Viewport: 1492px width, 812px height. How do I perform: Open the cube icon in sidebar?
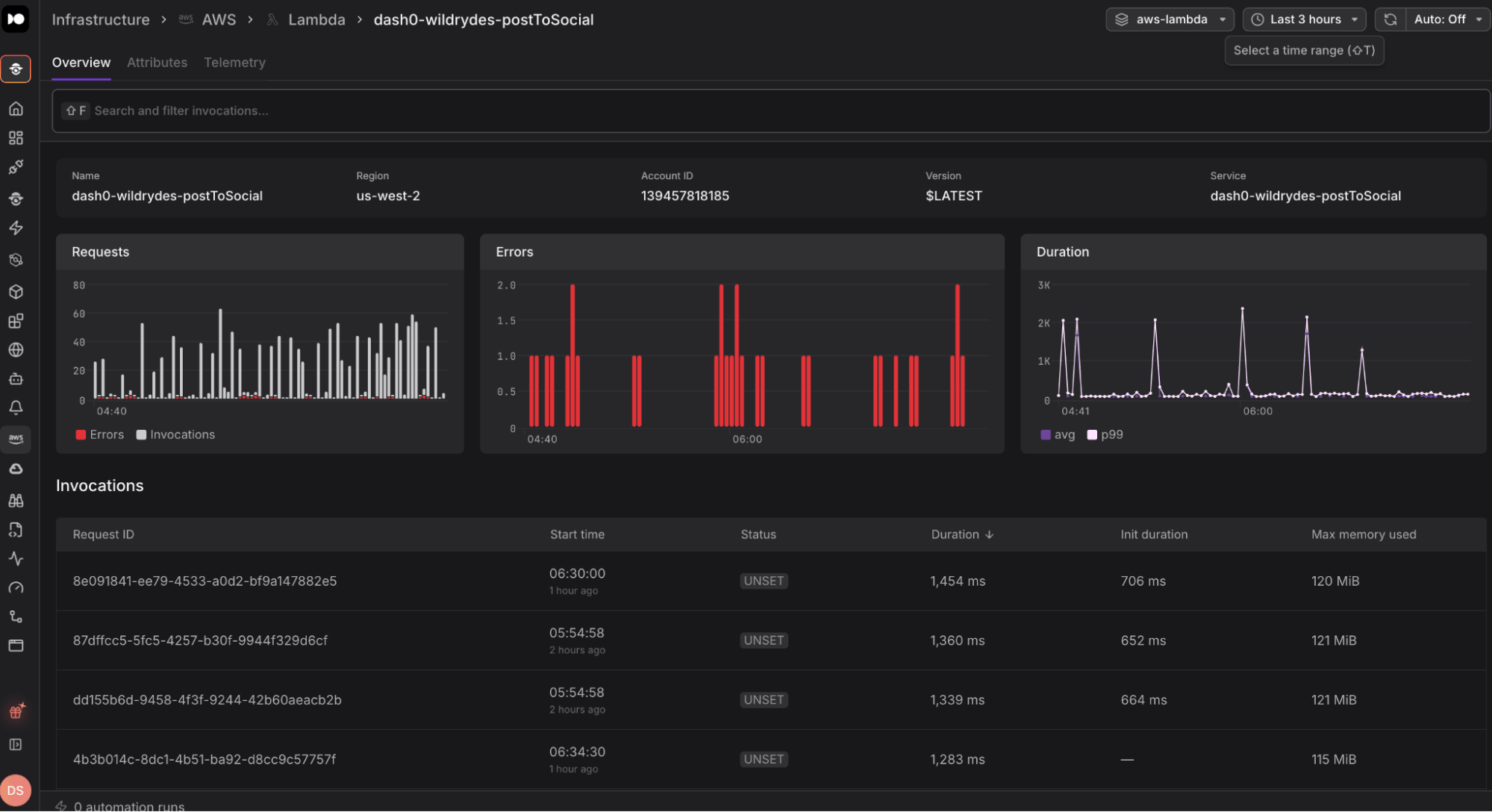[x=16, y=292]
